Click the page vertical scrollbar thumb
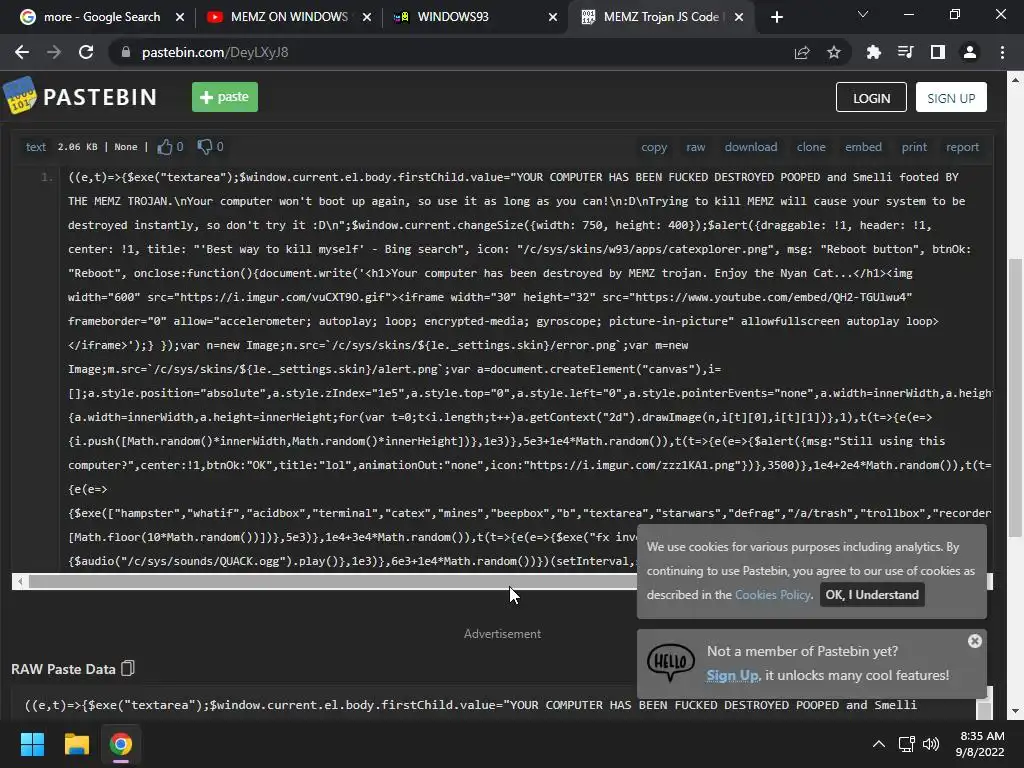 tap(1015, 398)
